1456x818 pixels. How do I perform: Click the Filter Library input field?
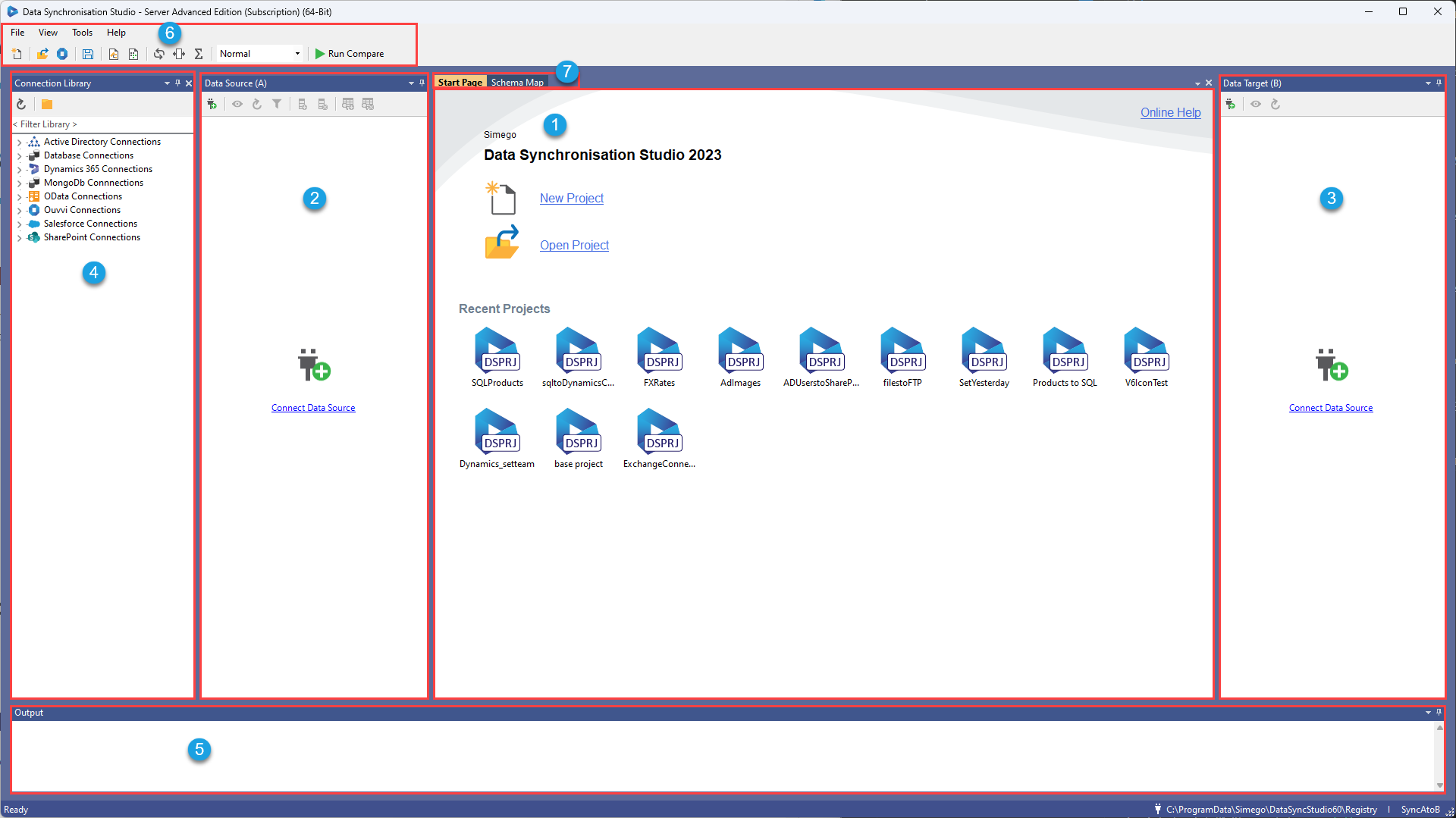click(102, 124)
